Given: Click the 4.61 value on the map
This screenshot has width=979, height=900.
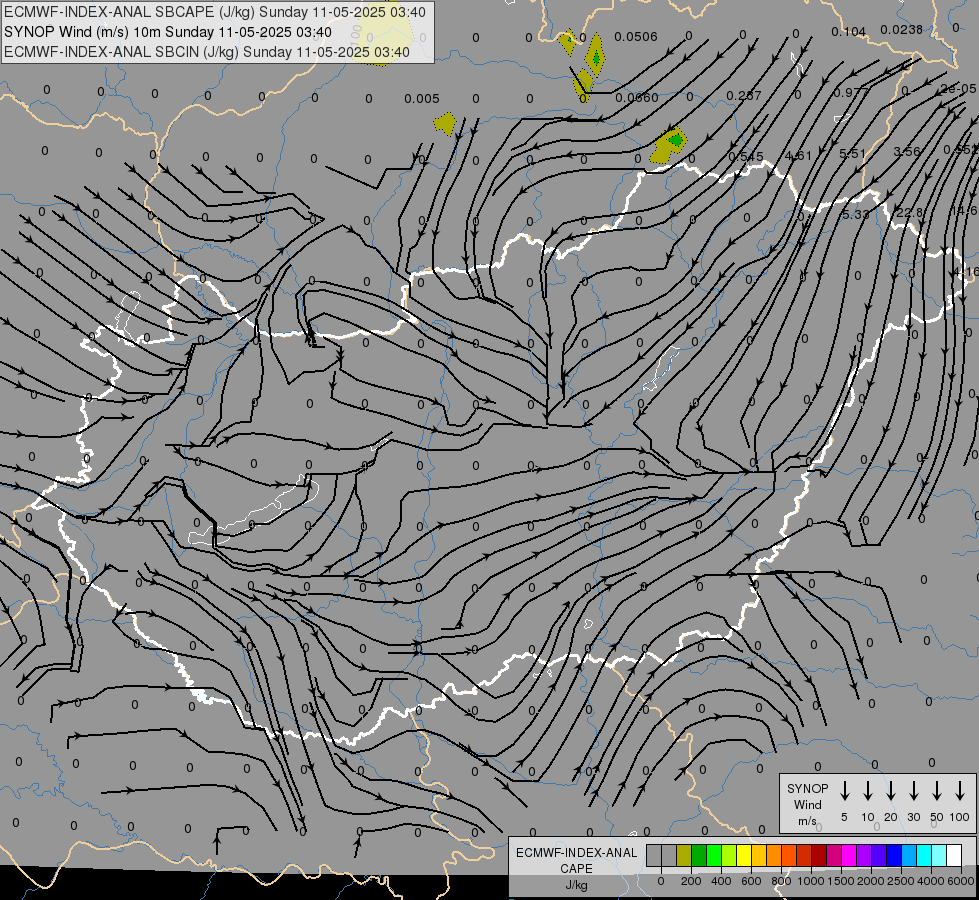Looking at the screenshot, I should [x=798, y=155].
